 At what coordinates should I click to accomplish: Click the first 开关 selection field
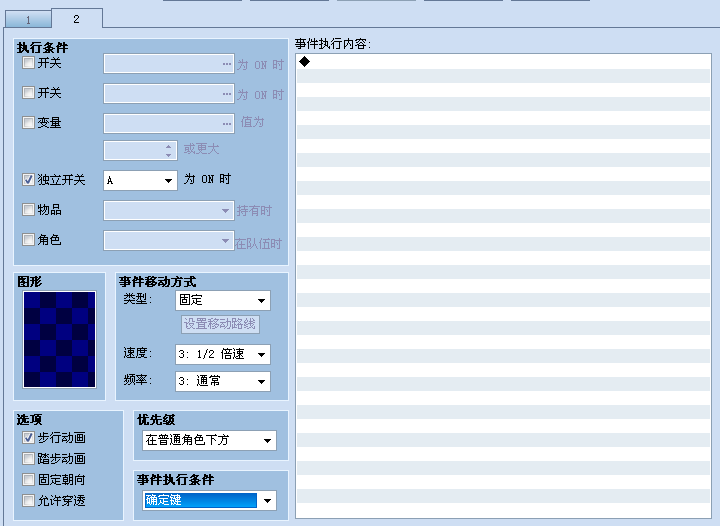(169, 64)
